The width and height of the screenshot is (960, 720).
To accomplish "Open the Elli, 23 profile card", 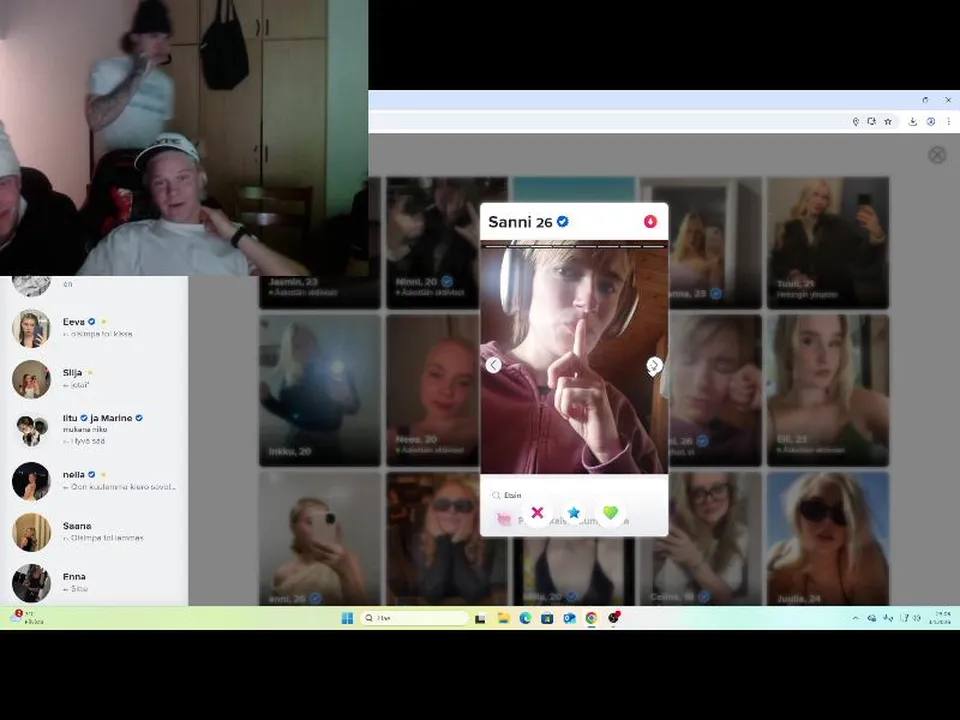I will [828, 390].
